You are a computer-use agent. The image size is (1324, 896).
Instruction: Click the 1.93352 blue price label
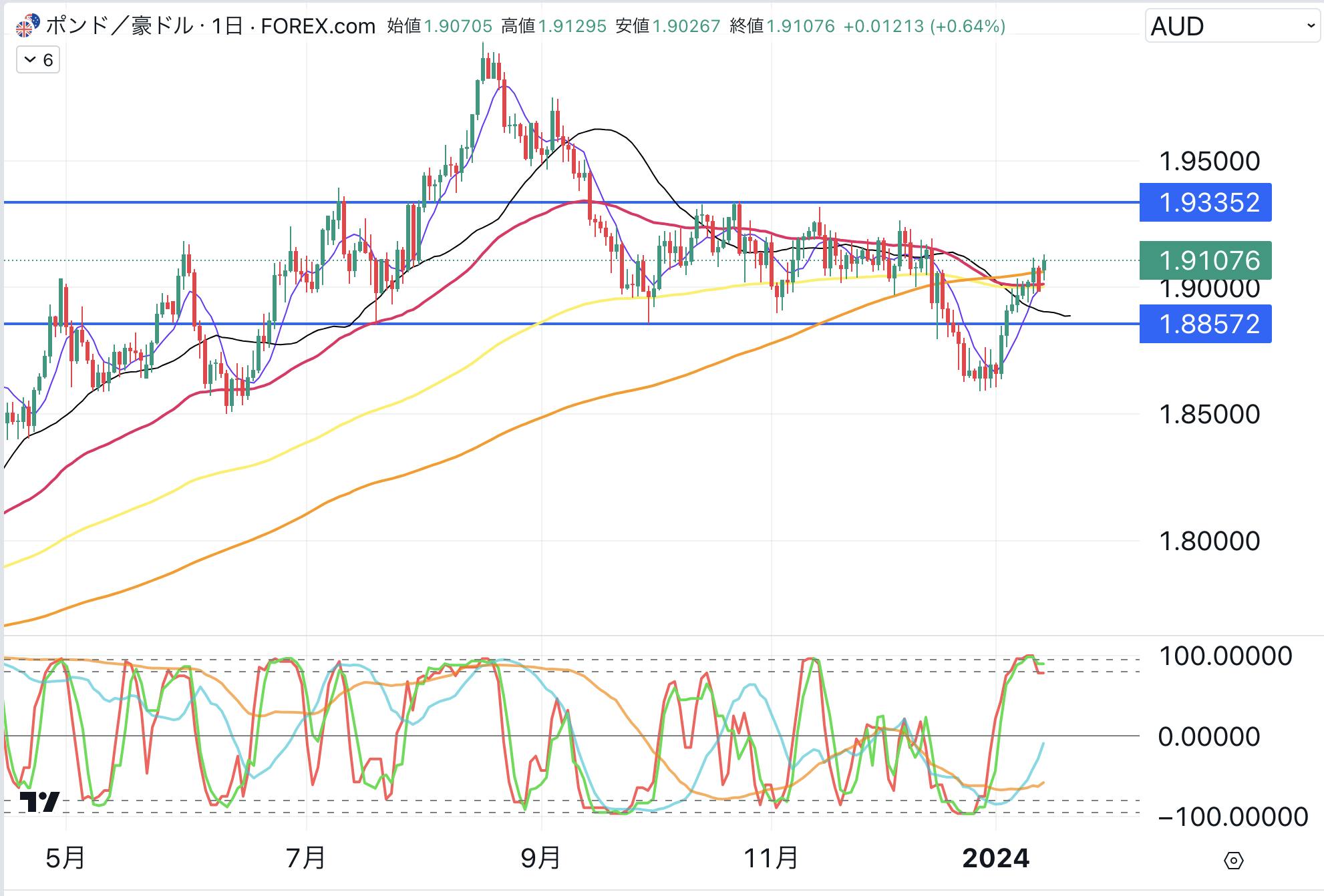tap(1206, 202)
